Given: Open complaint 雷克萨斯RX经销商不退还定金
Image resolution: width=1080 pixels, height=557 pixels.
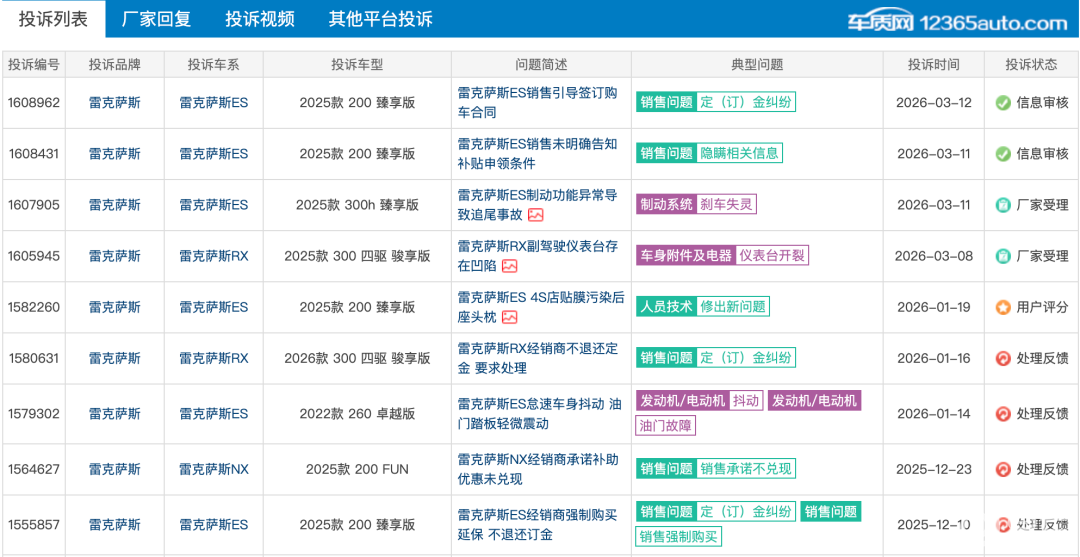Looking at the screenshot, I should (x=537, y=358).
